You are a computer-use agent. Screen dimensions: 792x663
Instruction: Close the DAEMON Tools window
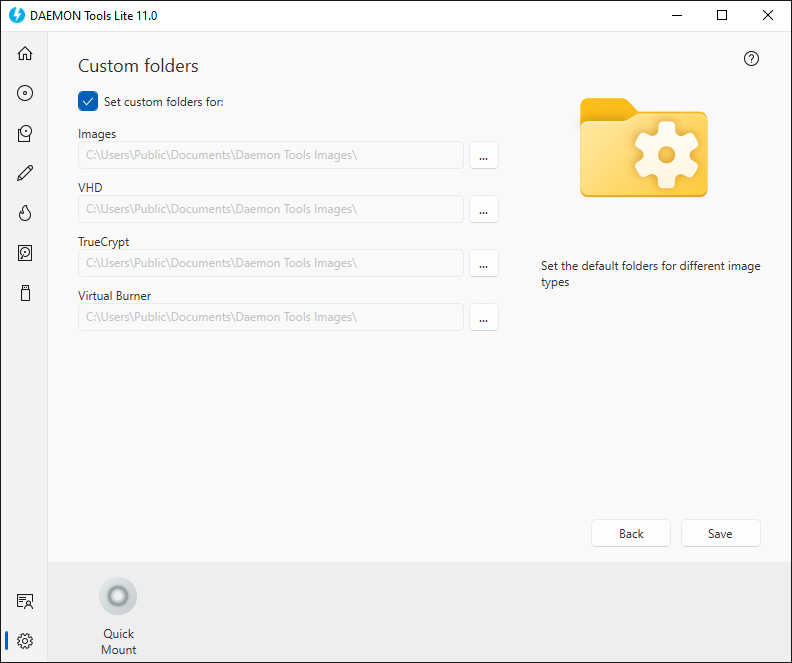(768, 16)
